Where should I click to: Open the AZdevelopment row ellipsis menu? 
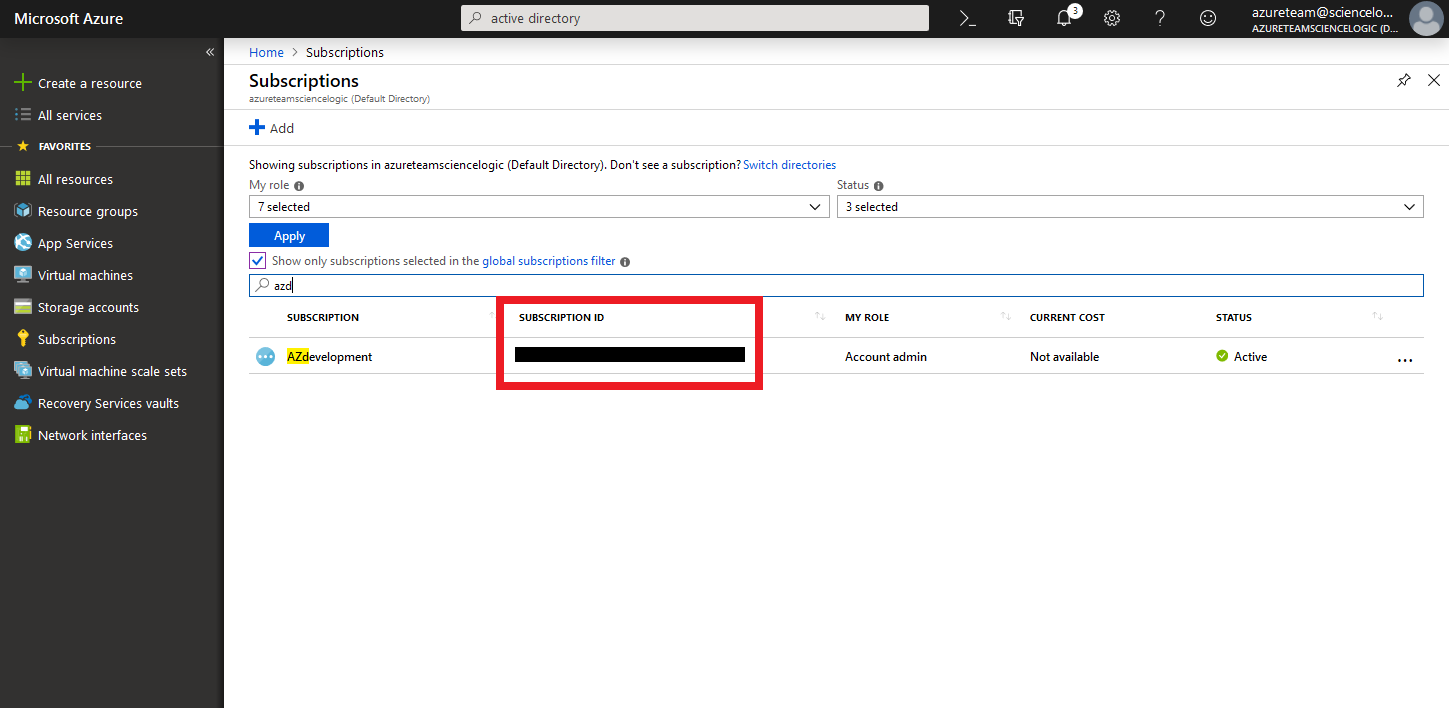(x=1404, y=359)
